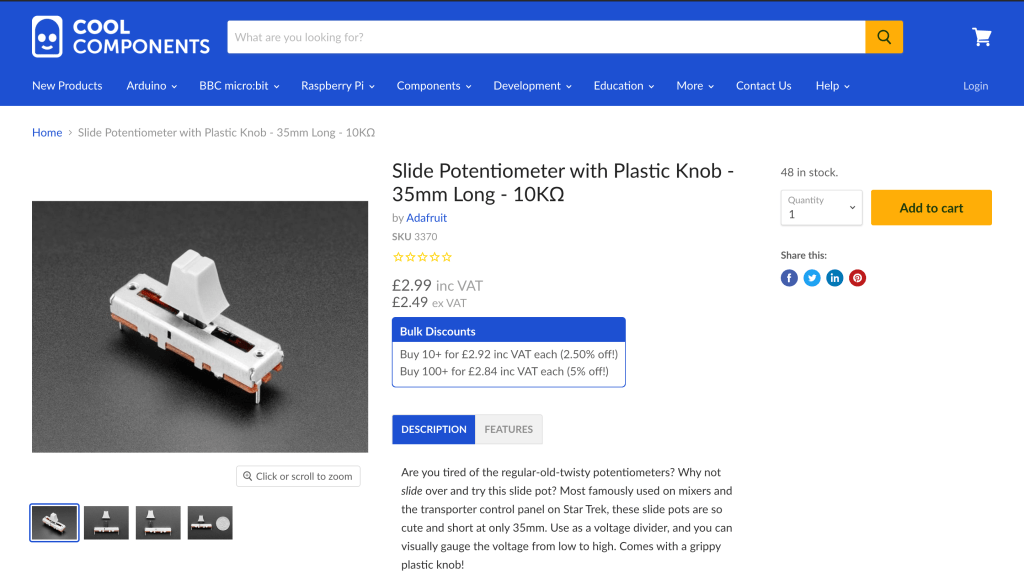Switch to the Features tab
The width and height of the screenshot is (1024, 585).
point(508,429)
